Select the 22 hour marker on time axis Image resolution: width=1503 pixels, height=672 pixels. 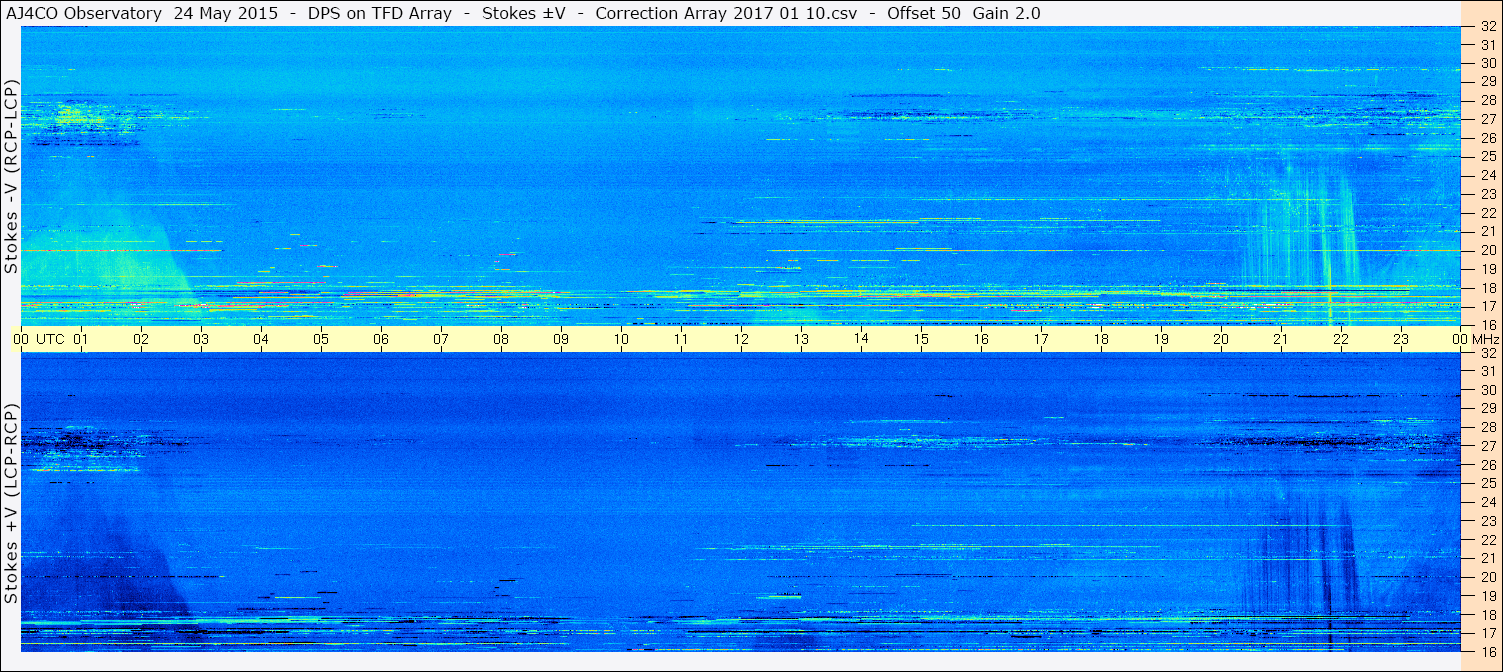(1341, 339)
